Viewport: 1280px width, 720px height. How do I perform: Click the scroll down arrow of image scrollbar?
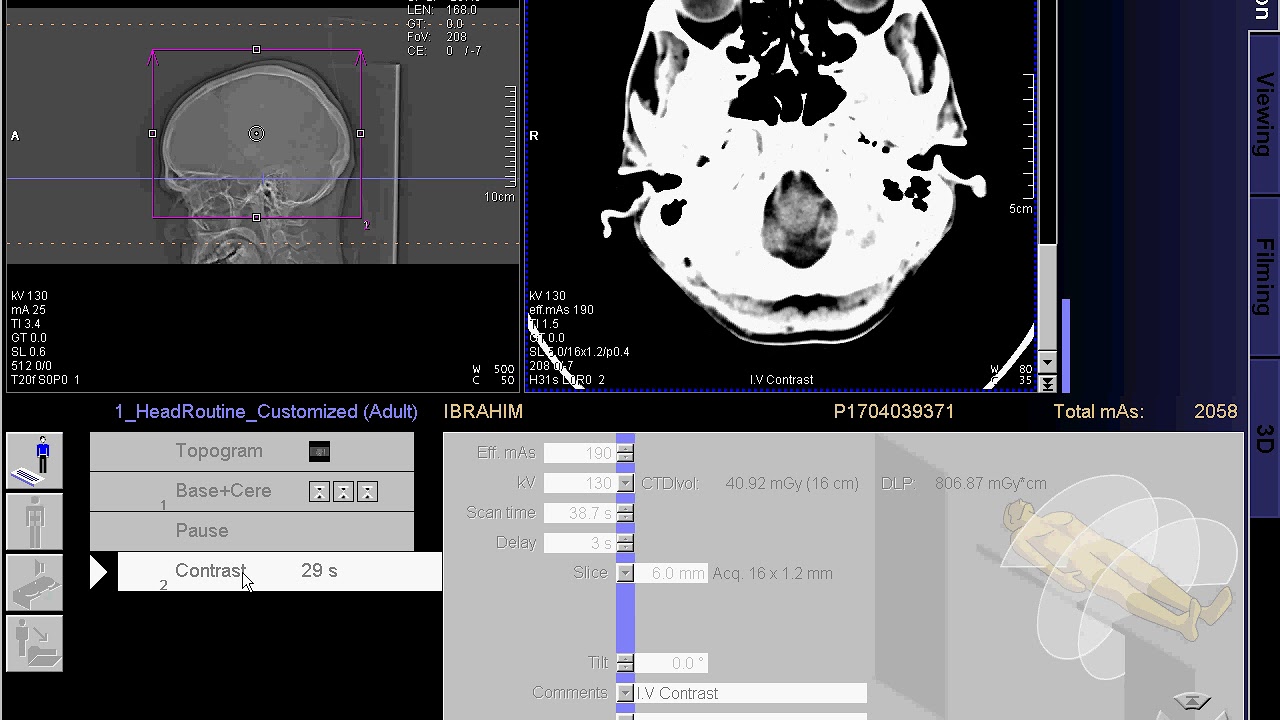(x=1047, y=362)
